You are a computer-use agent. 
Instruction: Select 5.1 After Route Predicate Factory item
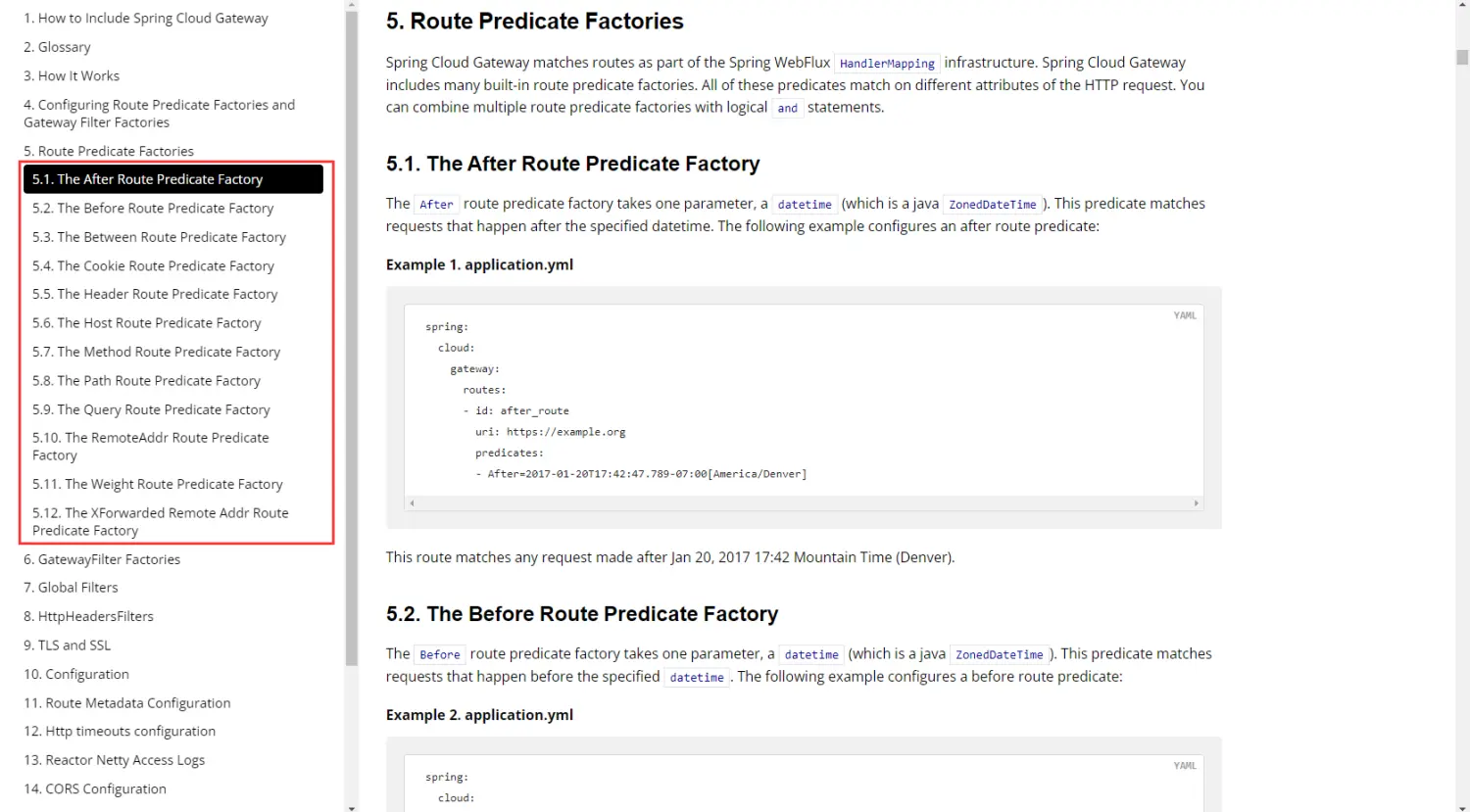(173, 179)
